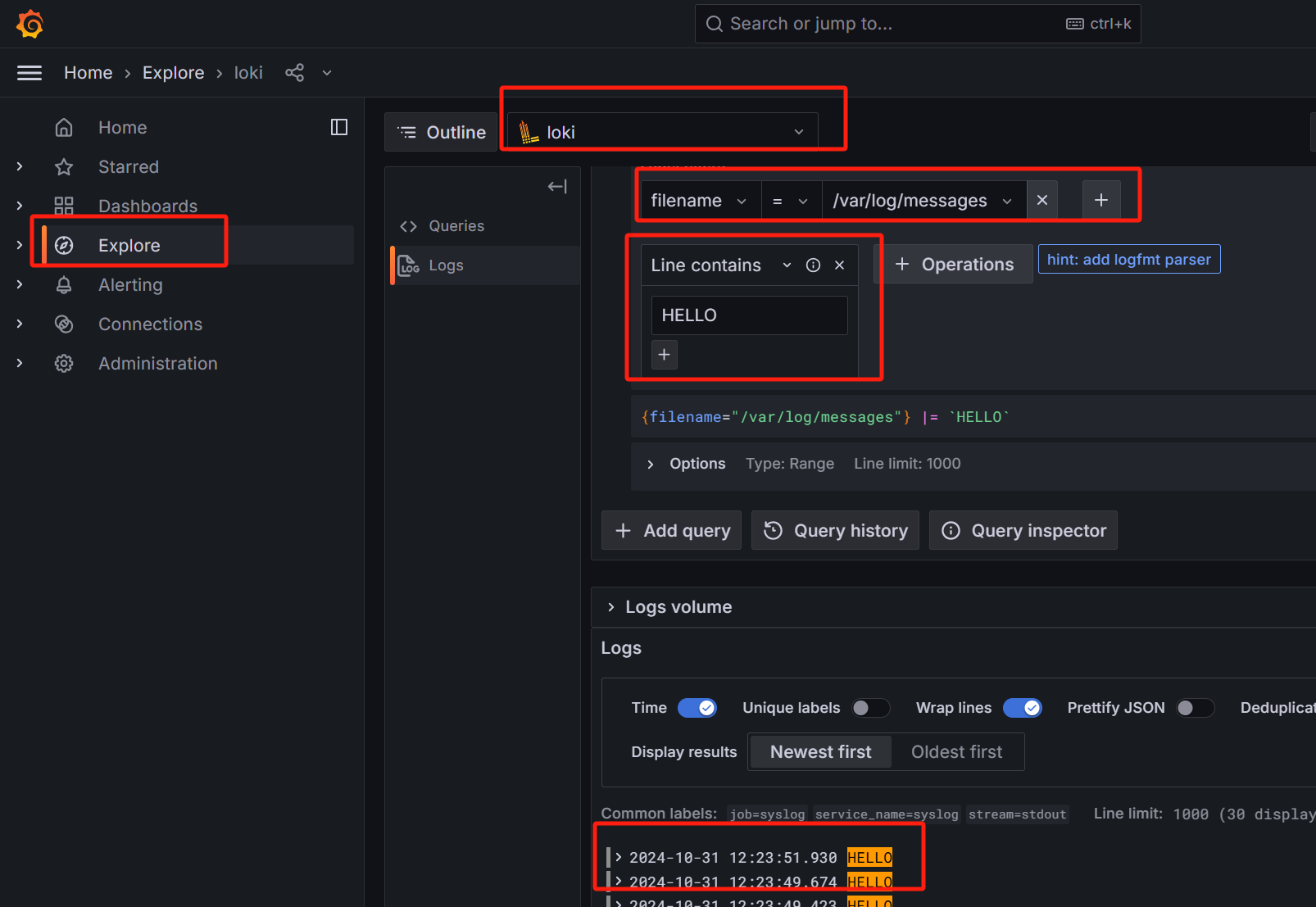
Task: Click the Starred star icon
Action: [x=64, y=167]
